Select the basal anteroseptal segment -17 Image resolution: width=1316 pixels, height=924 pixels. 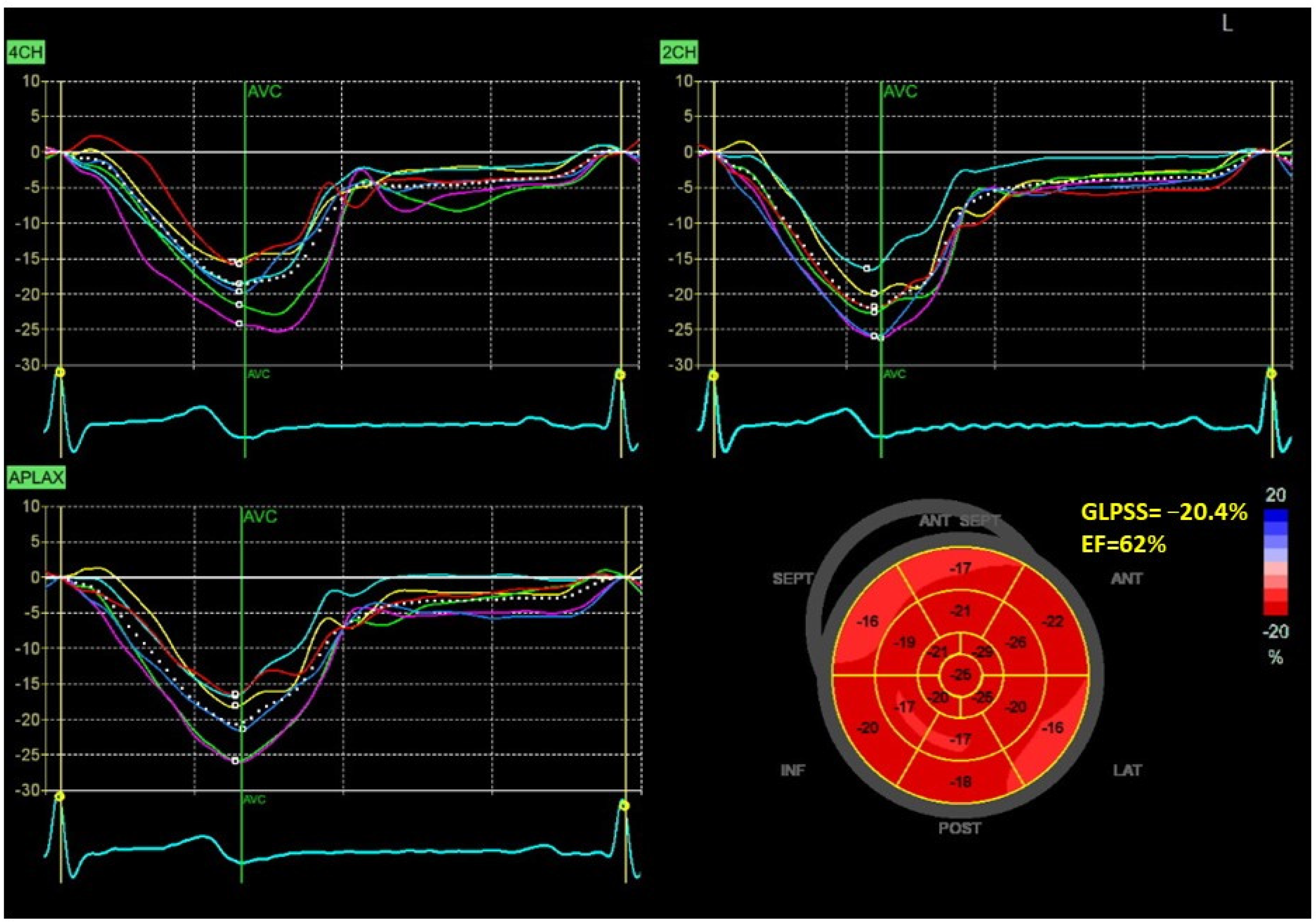pyautogui.click(x=960, y=568)
